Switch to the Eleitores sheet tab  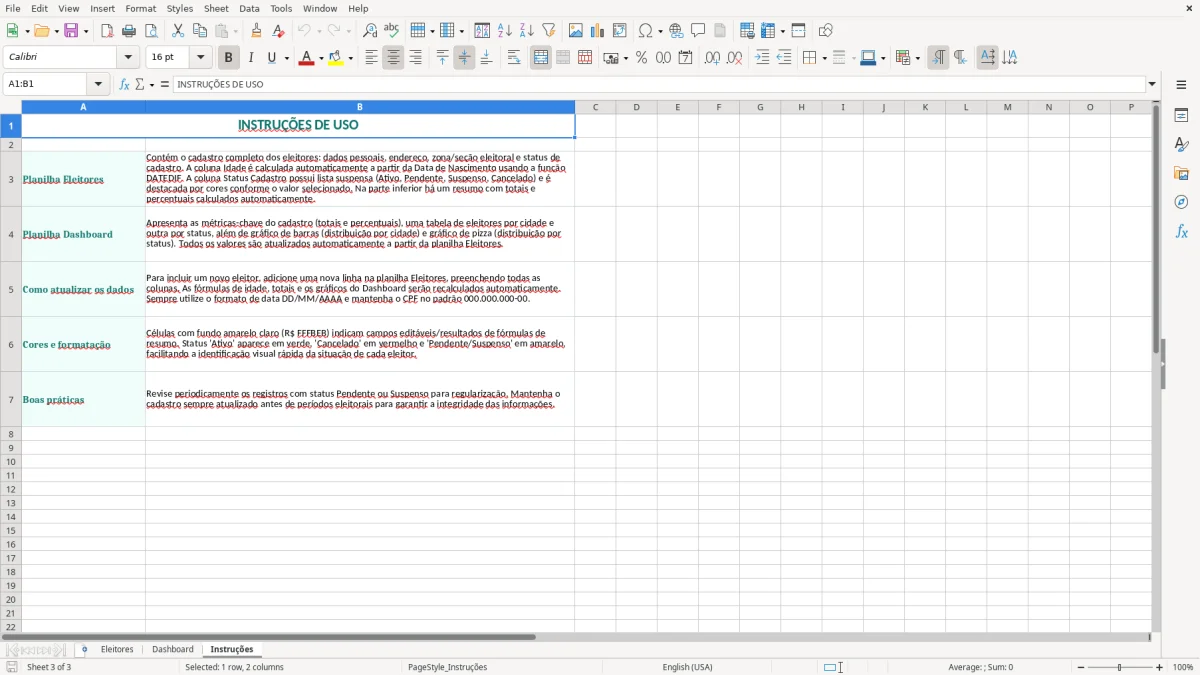click(117, 649)
